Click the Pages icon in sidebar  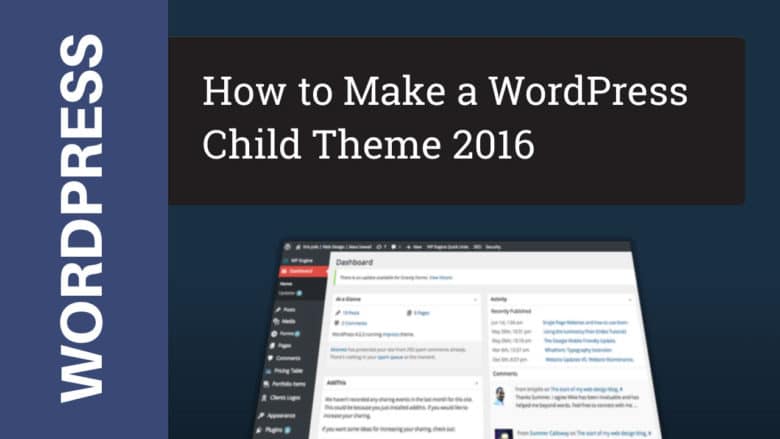[x=272, y=346]
